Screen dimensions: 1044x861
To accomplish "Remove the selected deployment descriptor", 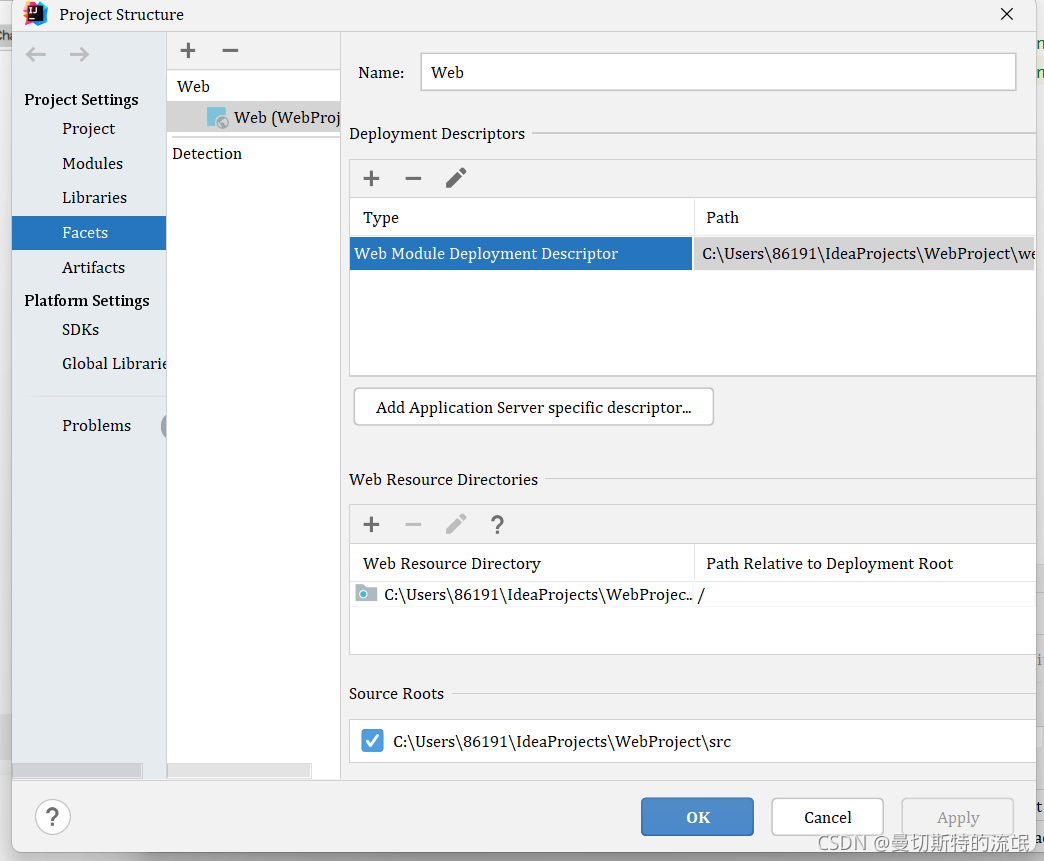I will [x=413, y=178].
